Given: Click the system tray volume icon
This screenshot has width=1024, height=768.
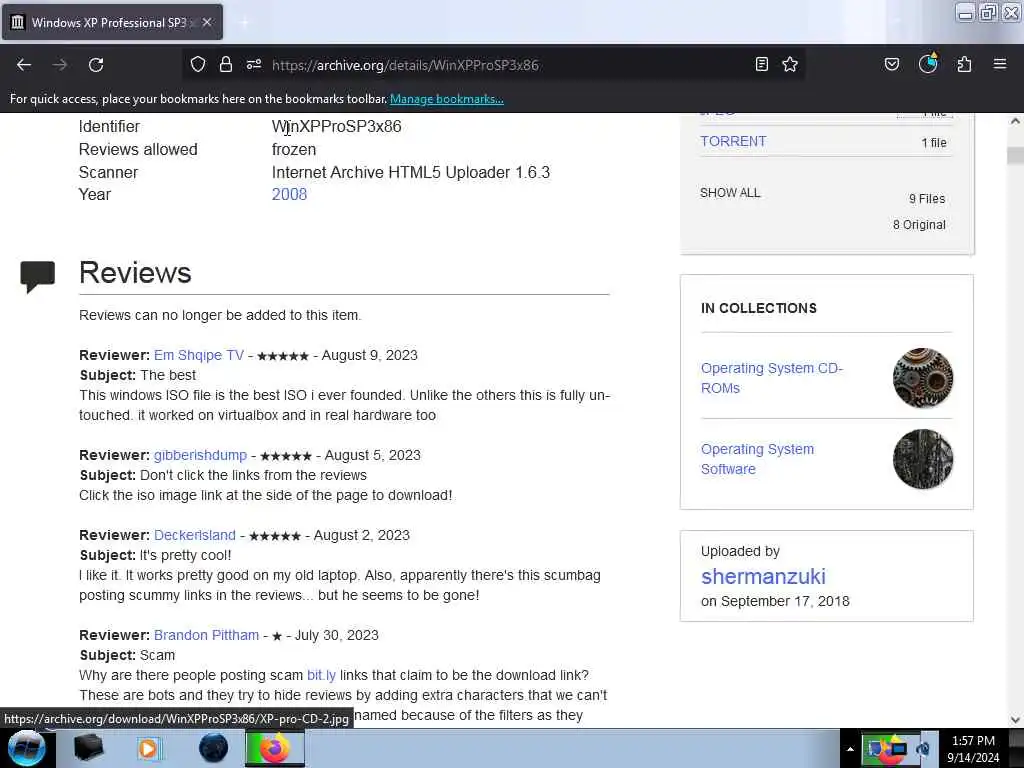Looking at the screenshot, I should click(x=923, y=749).
